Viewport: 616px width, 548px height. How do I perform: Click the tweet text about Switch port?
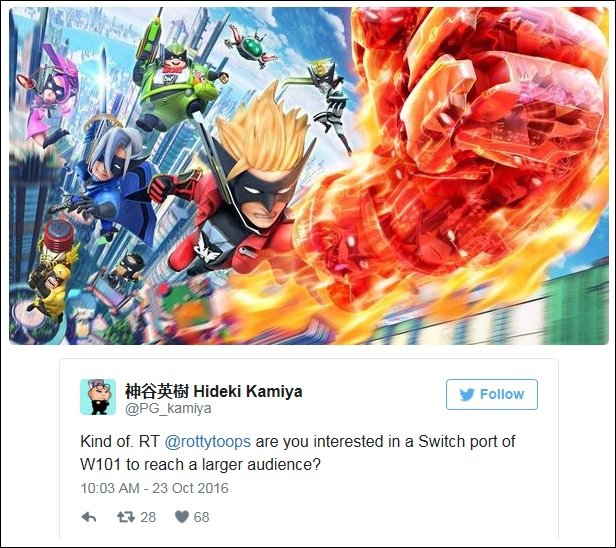[297, 453]
